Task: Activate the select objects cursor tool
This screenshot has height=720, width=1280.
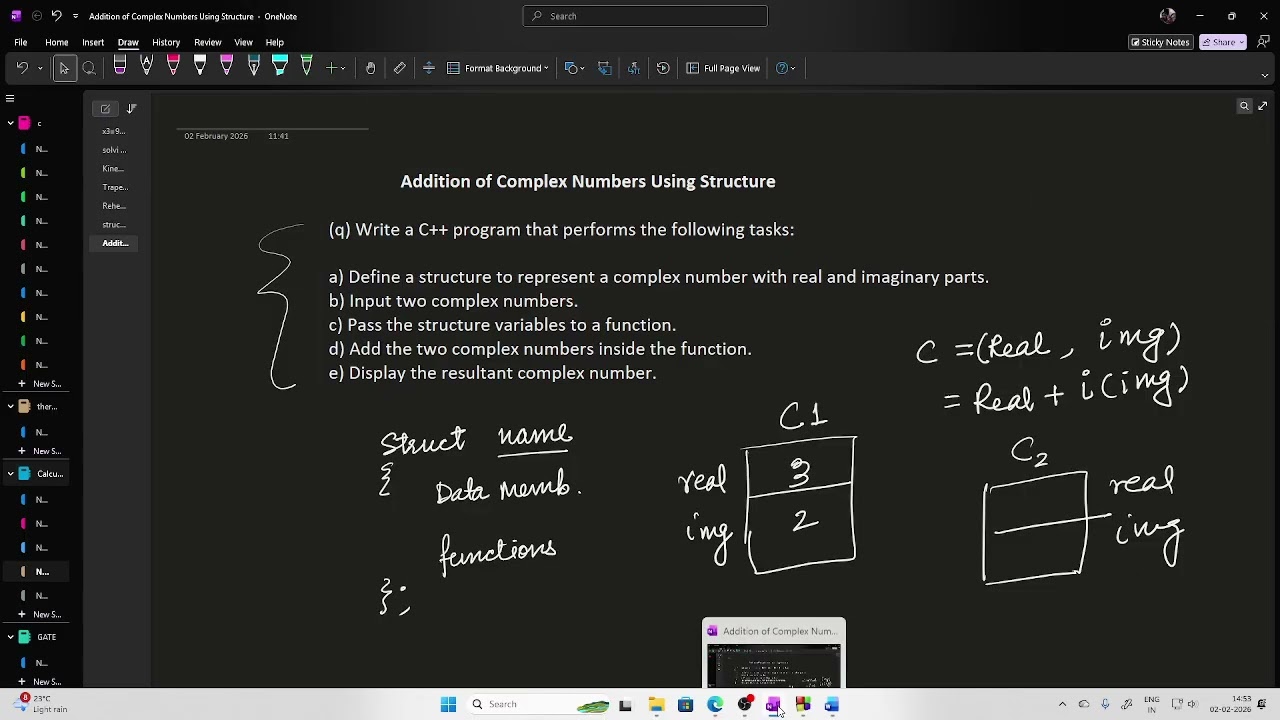Action: [64, 68]
